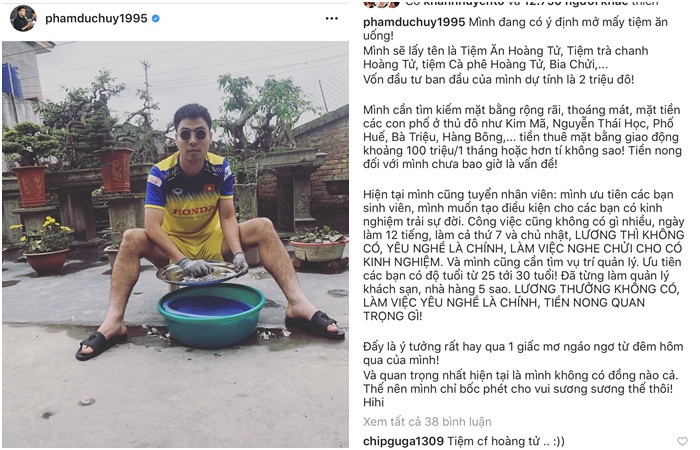Click the blue verified badge beside phamduchuy1995
Image resolution: width=700 pixels, height=450 pixels.
pyautogui.click(x=156, y=18)
